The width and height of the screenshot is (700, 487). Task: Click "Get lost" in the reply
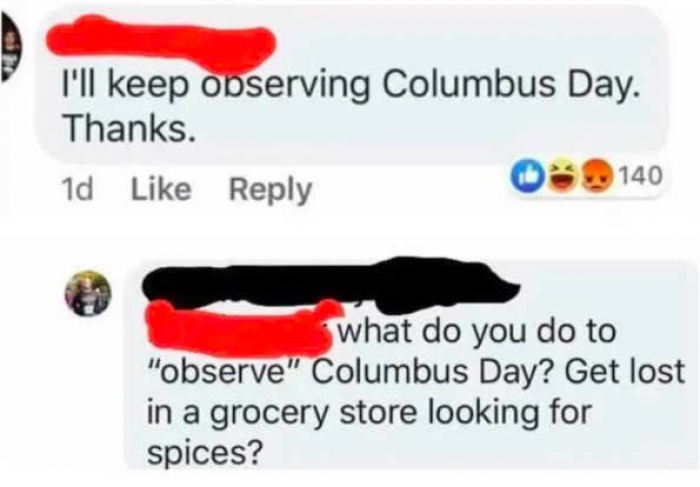click(625, 372)
